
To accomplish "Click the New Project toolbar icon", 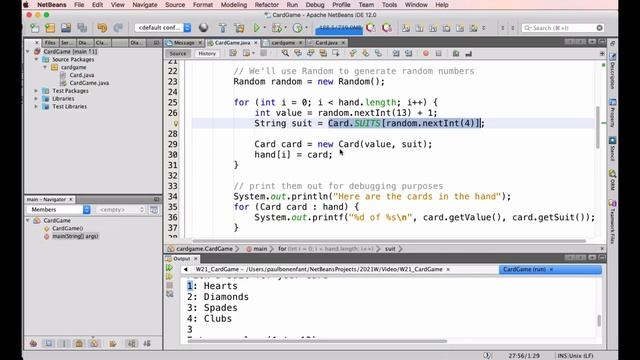I will point(50,28).
